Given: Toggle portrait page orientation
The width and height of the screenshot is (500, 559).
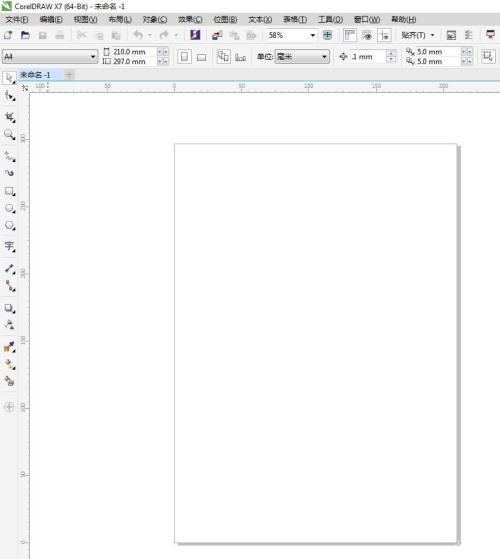Looking at the screenshot, I should pos(184,57).
